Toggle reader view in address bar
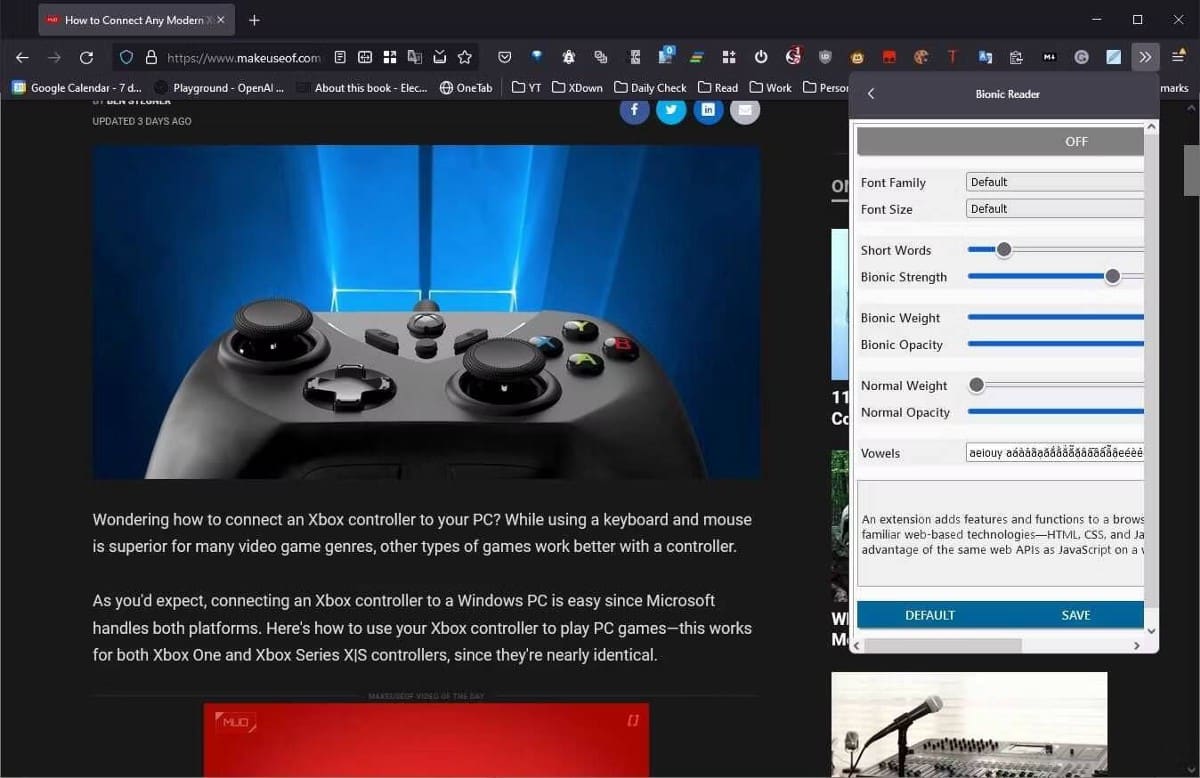Screen dimensions: 1200x778 pos(340,58)
